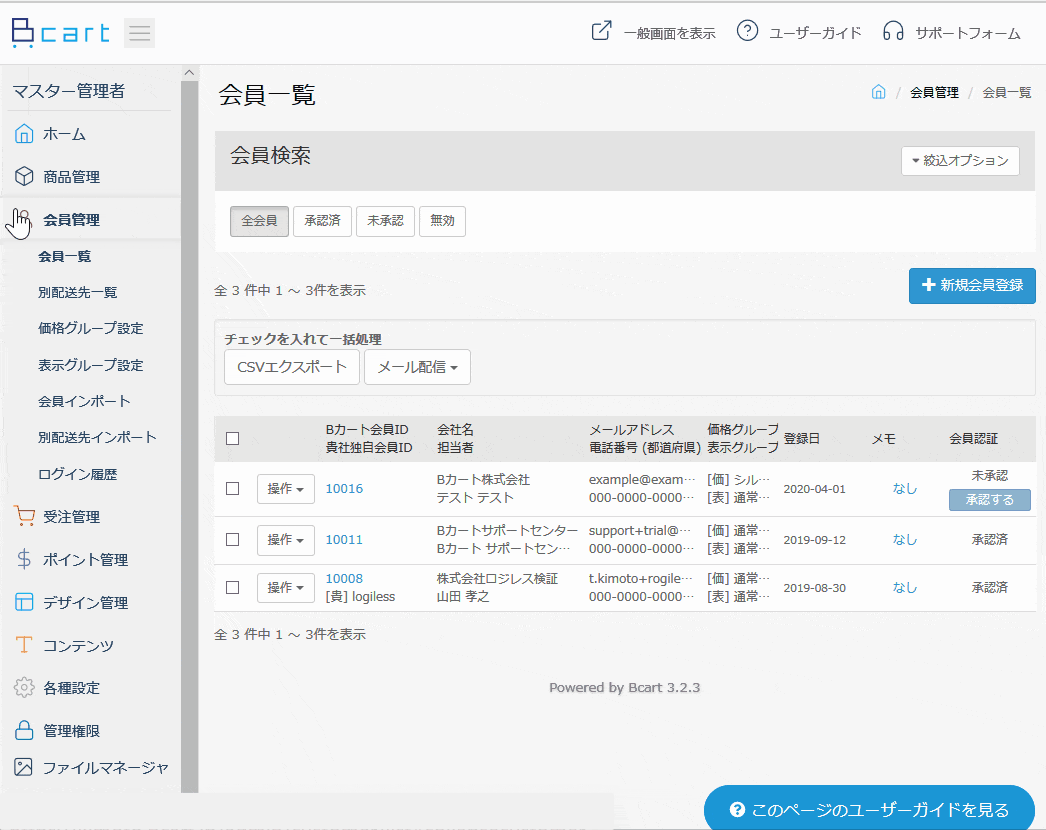Click the headset icon for サポートフォーム
Image resolution: width=1046 pixels, height=830 pixels.
tap(893, 31)
